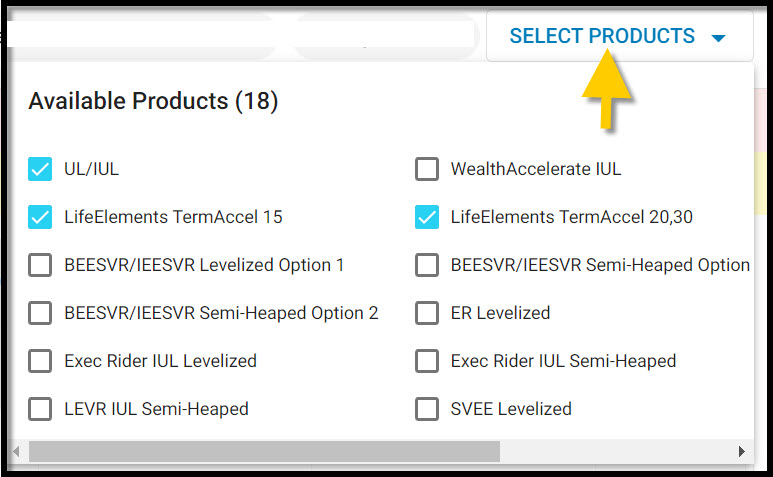Screen dimensions: 773x477
Task: Check the WealthAccelerate IUL box
Action: tap(427, 169)
